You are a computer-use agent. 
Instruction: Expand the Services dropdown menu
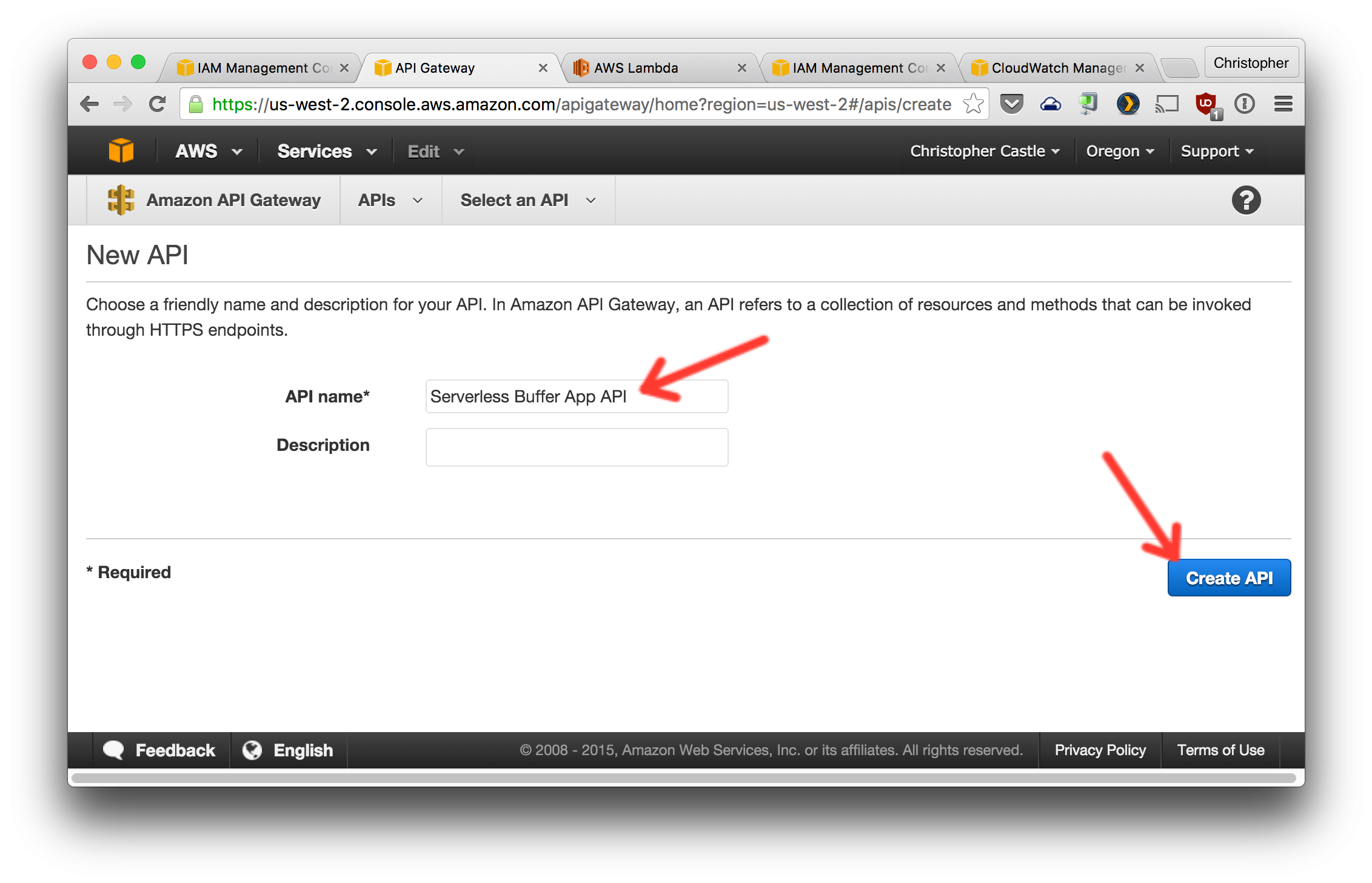327,151
